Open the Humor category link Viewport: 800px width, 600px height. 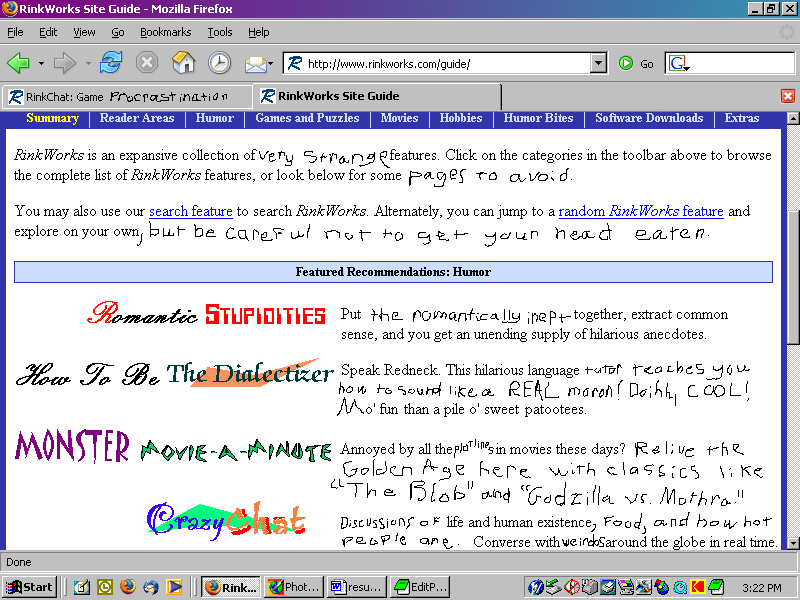click(x=215, y=118)
